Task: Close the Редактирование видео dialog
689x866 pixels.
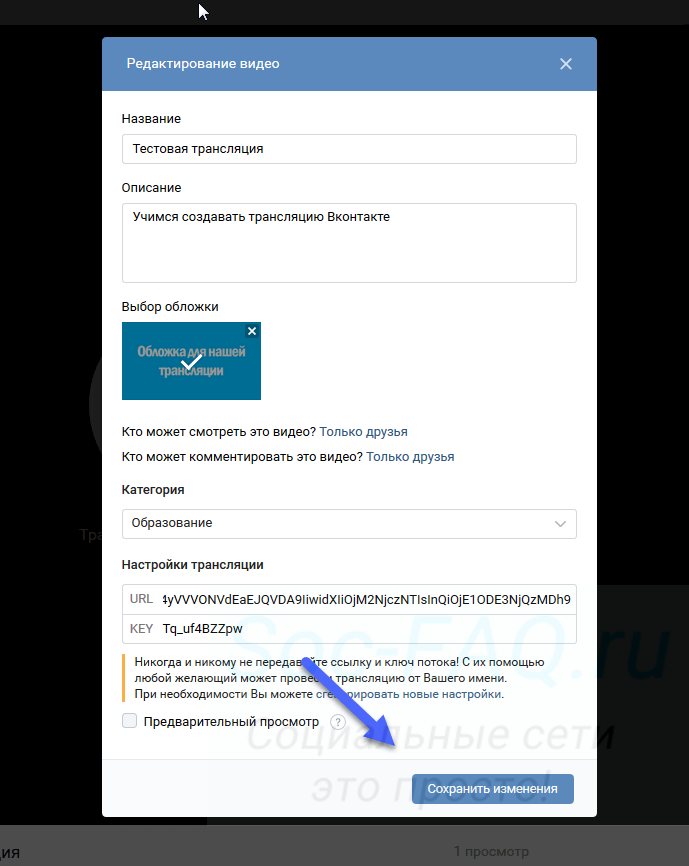Action: [565, 64]
